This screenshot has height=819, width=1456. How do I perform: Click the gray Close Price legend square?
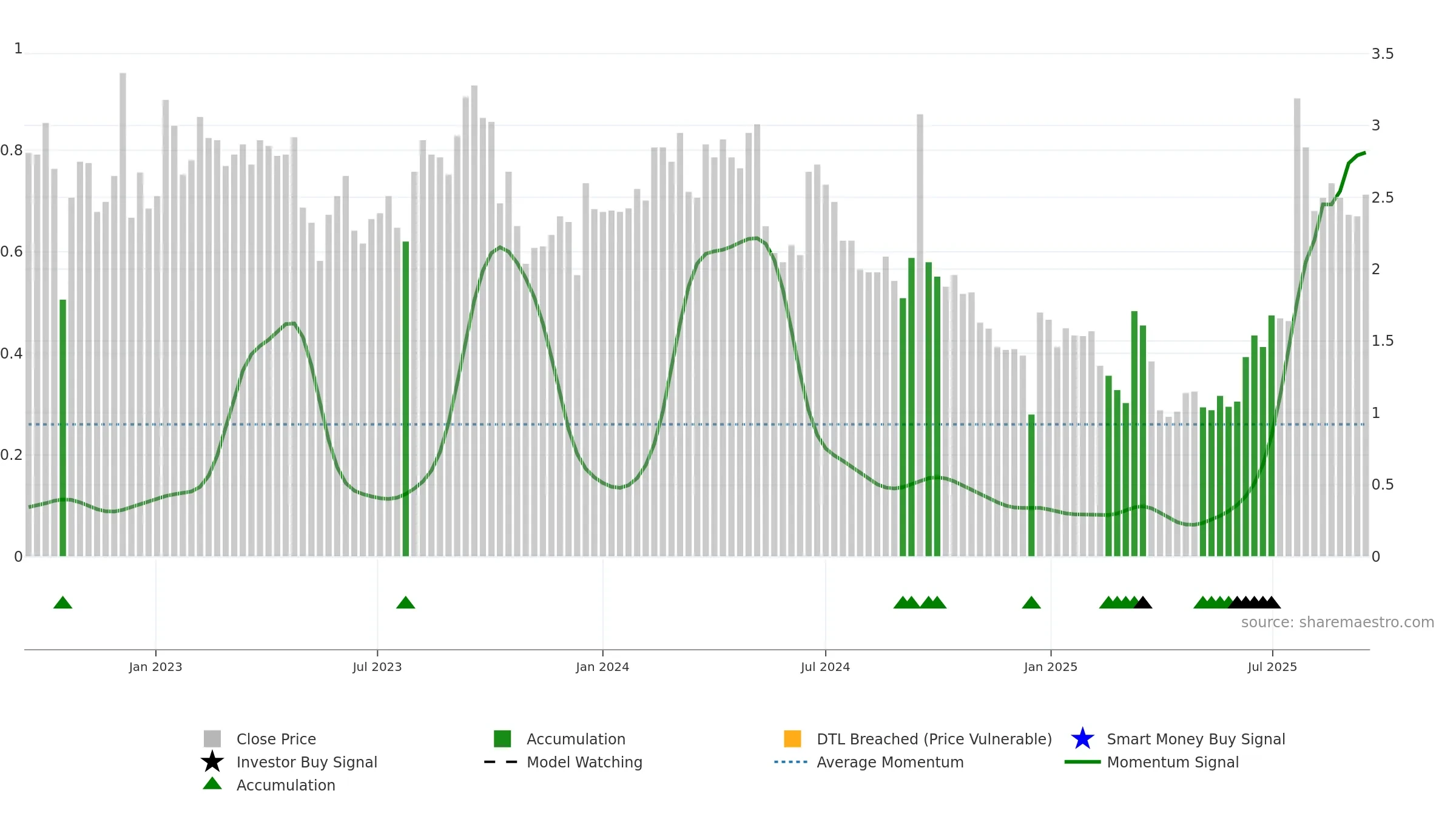click(x=212, y=739)
